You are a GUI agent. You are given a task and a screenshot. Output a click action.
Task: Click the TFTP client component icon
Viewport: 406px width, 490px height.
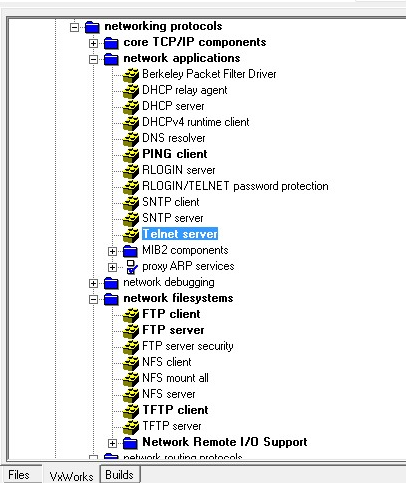click(131, 410)
